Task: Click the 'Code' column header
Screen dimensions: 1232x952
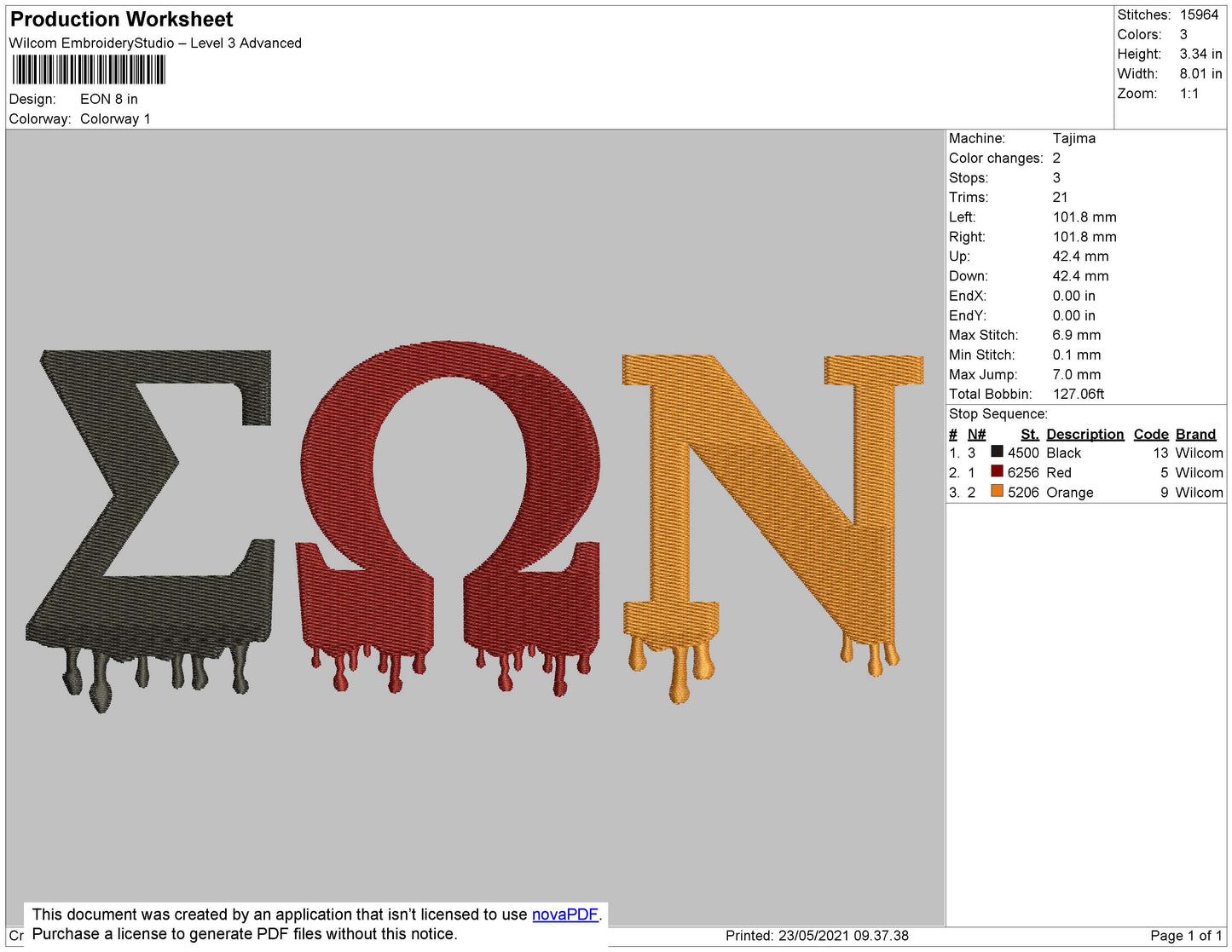Action: pyautogui.click(x=1151, y=435)
